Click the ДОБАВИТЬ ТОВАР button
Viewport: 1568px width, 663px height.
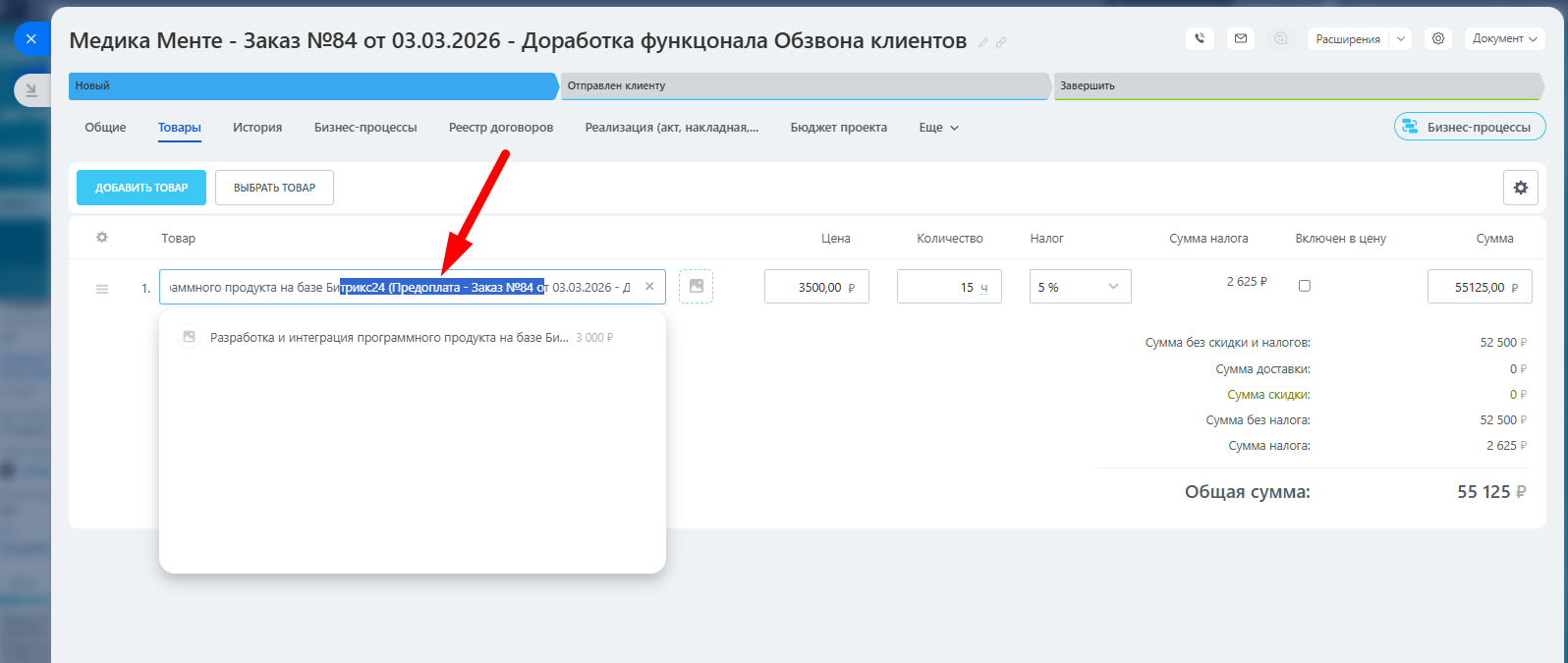pyautogui.click(x=141, y=188)
